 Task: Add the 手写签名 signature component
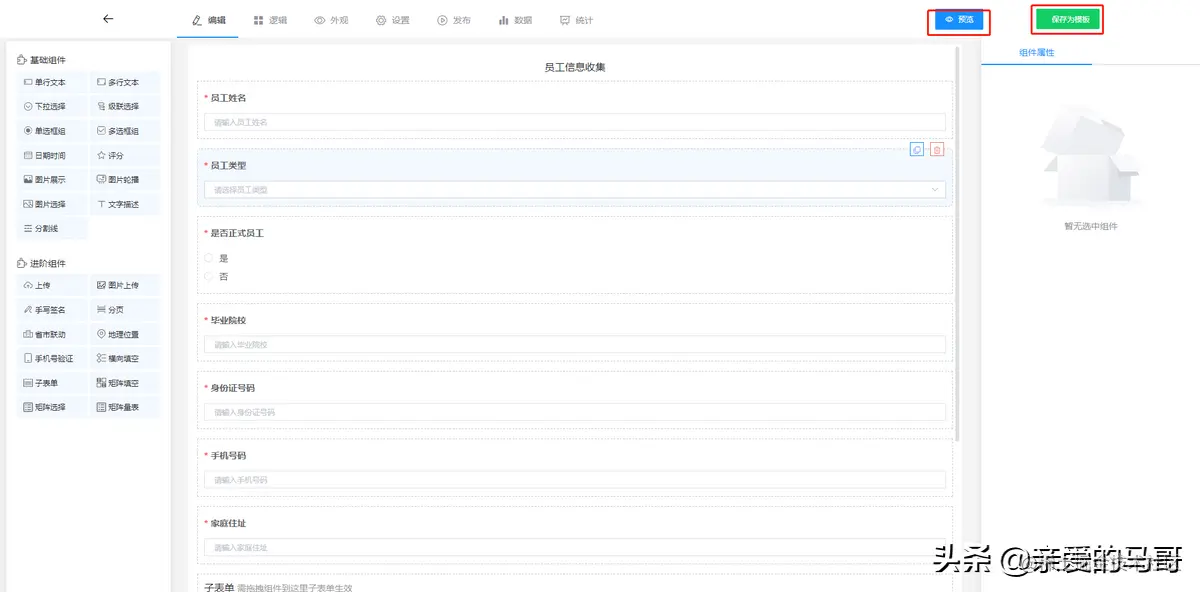[x=52, y=310]
